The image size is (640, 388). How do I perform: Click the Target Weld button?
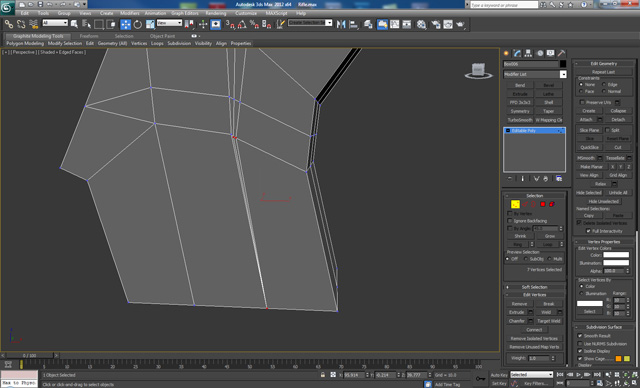(549, 321)
